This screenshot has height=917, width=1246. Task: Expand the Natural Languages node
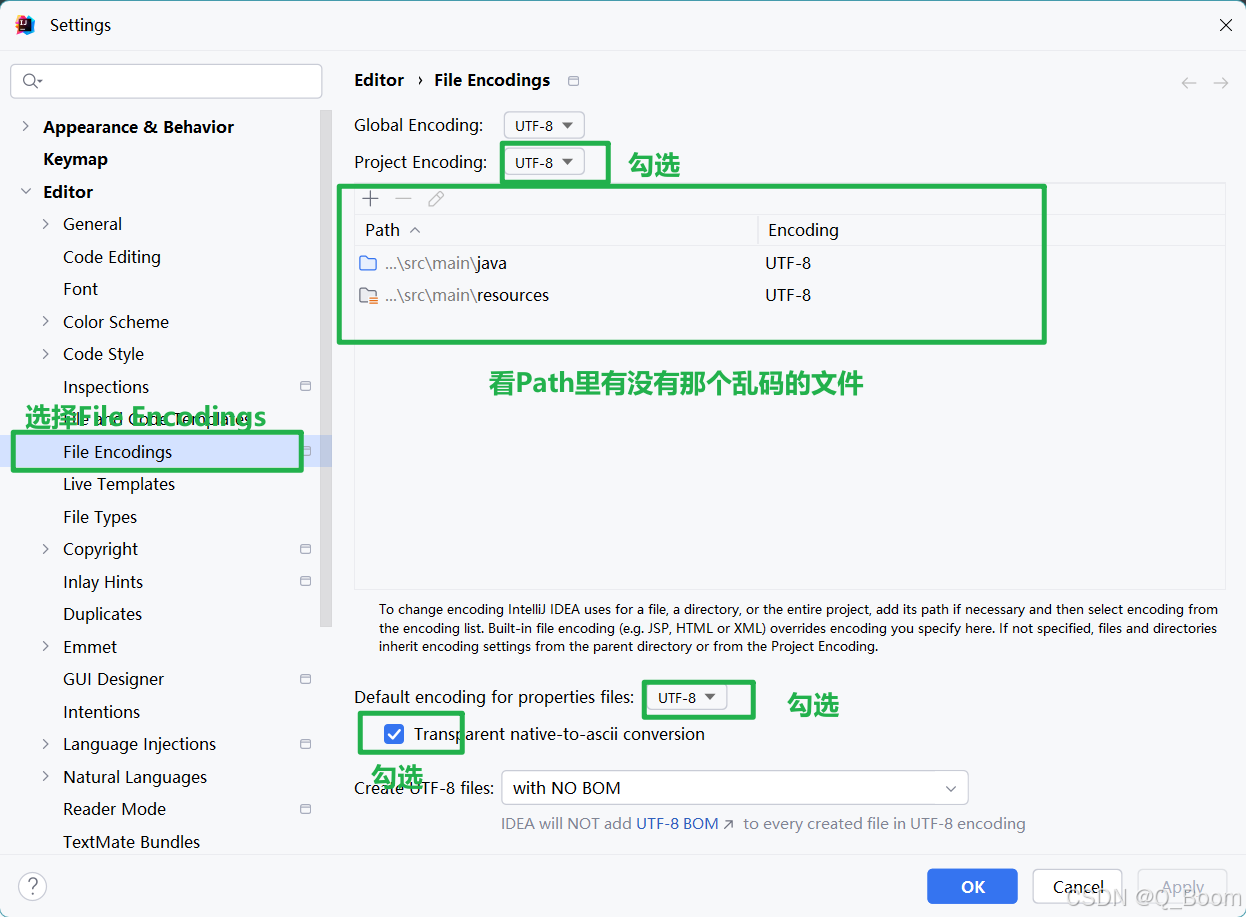click(46, 777)
